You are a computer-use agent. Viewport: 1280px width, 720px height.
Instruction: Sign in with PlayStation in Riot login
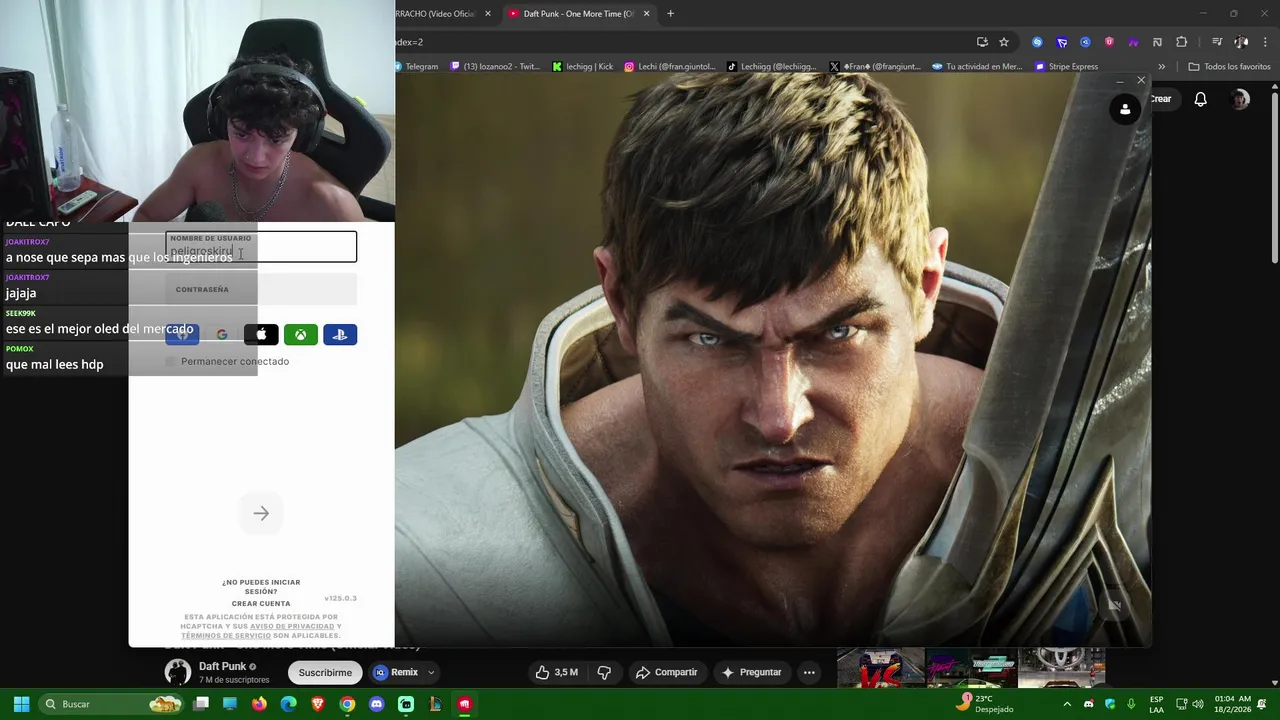340,335
